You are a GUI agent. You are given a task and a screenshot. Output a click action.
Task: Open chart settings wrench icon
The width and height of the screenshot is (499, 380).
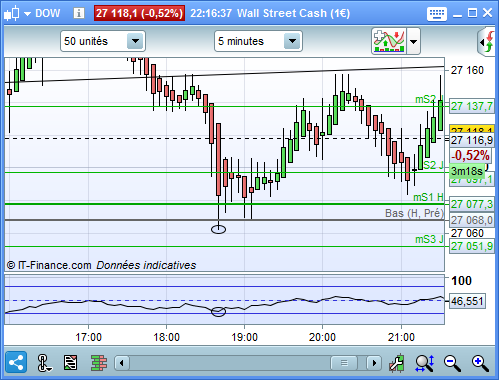(x=397, y=363)
